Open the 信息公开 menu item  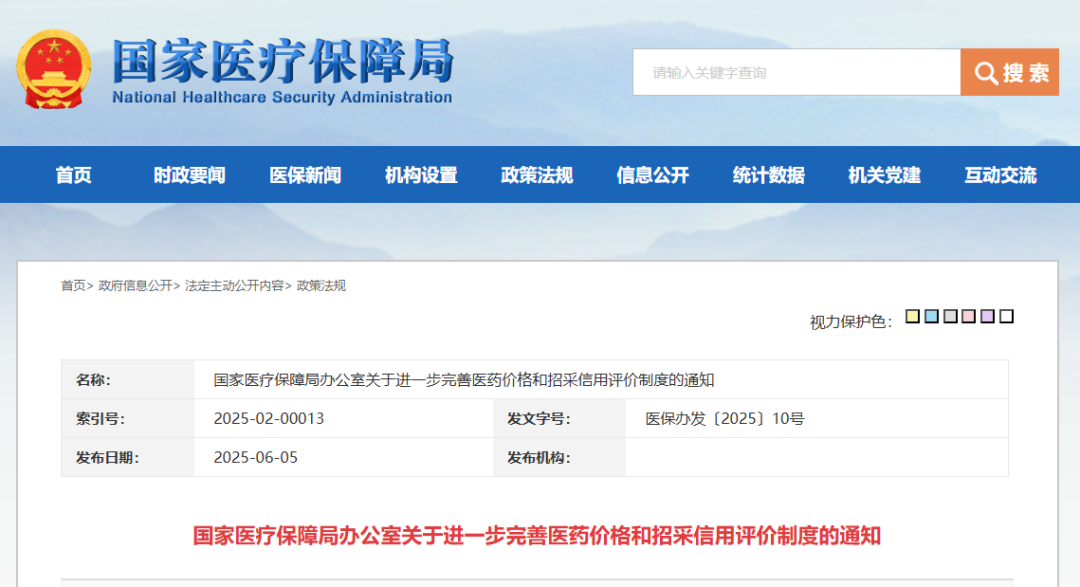pyautogui.click(x=653, y=176)
